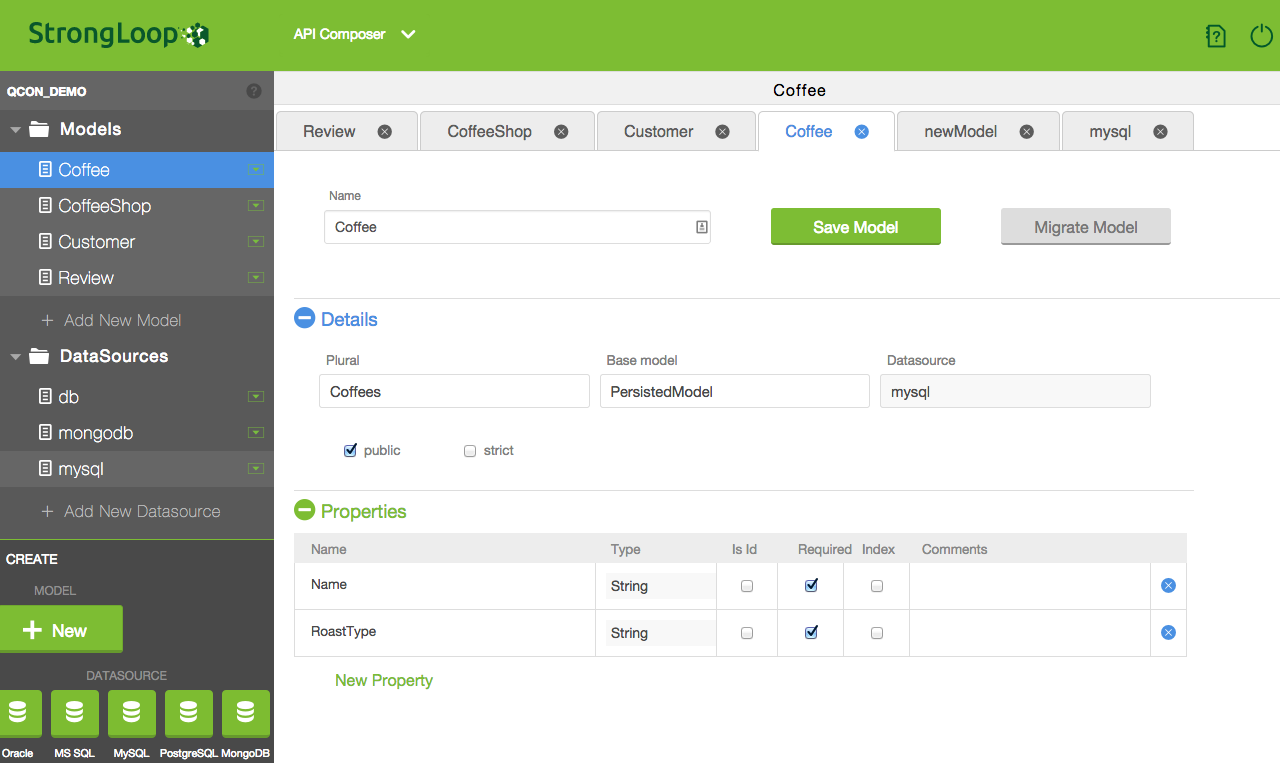The image size is (1280, 763).
Task: Uncheck the public checkbox
Action: pyautogui.click(x=350, y=451)
